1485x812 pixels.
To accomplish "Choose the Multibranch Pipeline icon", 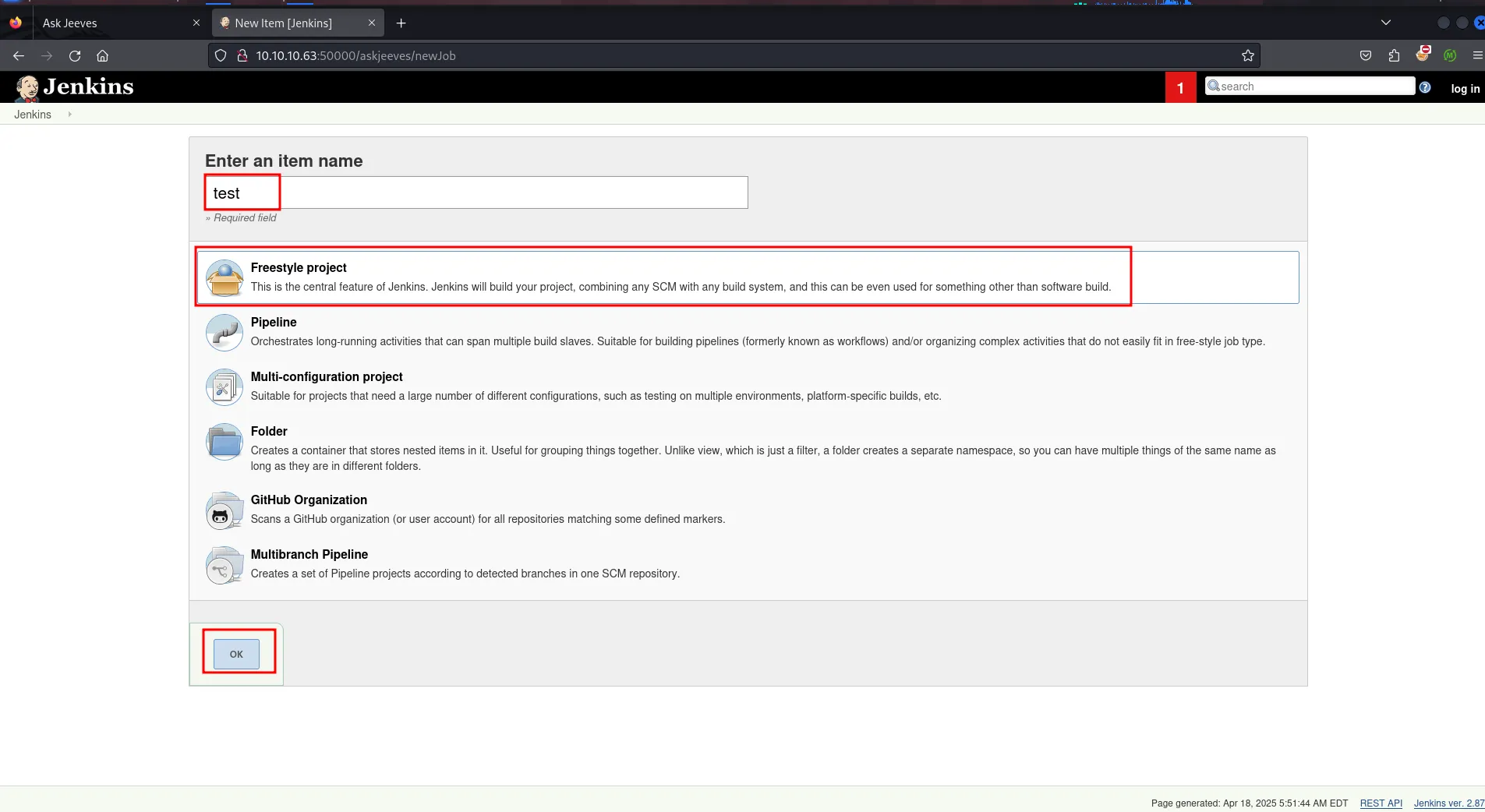I will 225,565.
